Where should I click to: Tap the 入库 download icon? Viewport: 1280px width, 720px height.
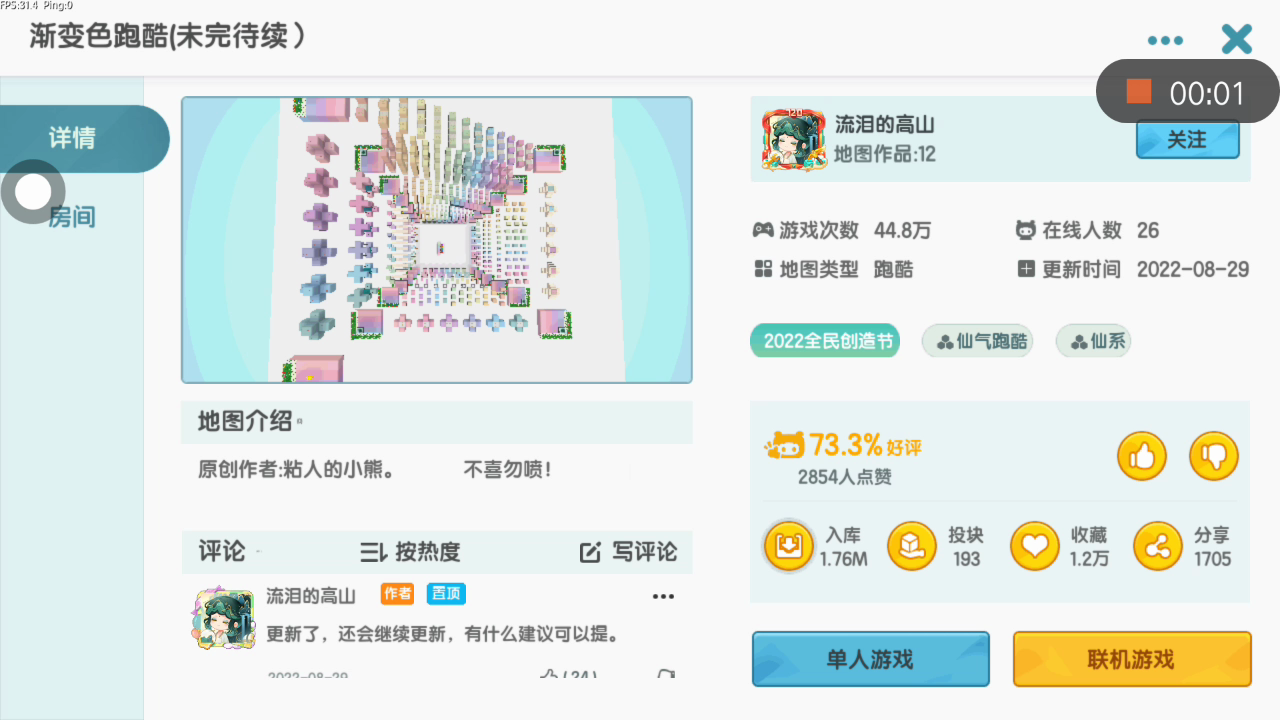tap(789, 546)
